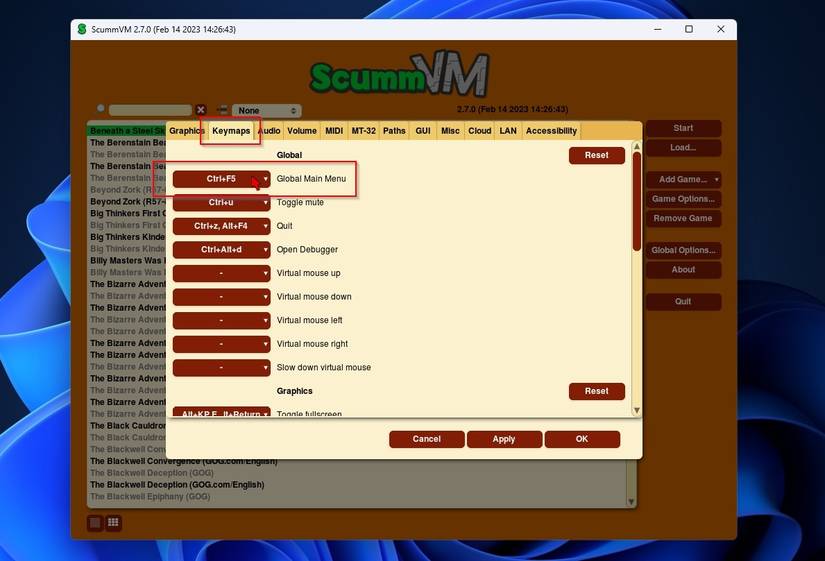Image resolution: width=825 pixels, height=561 pixels.
Task: Click the Global Main Menu label
Action: pos(311,179)
